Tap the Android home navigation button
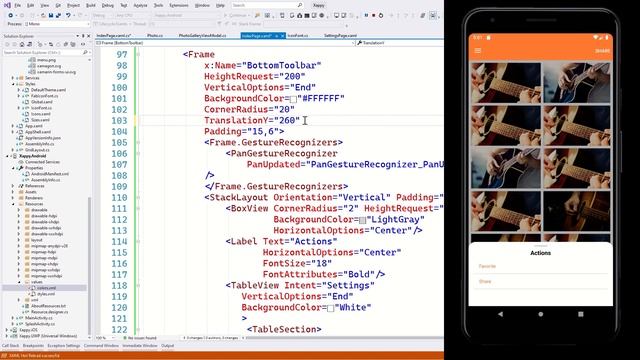 coord(540,314)
